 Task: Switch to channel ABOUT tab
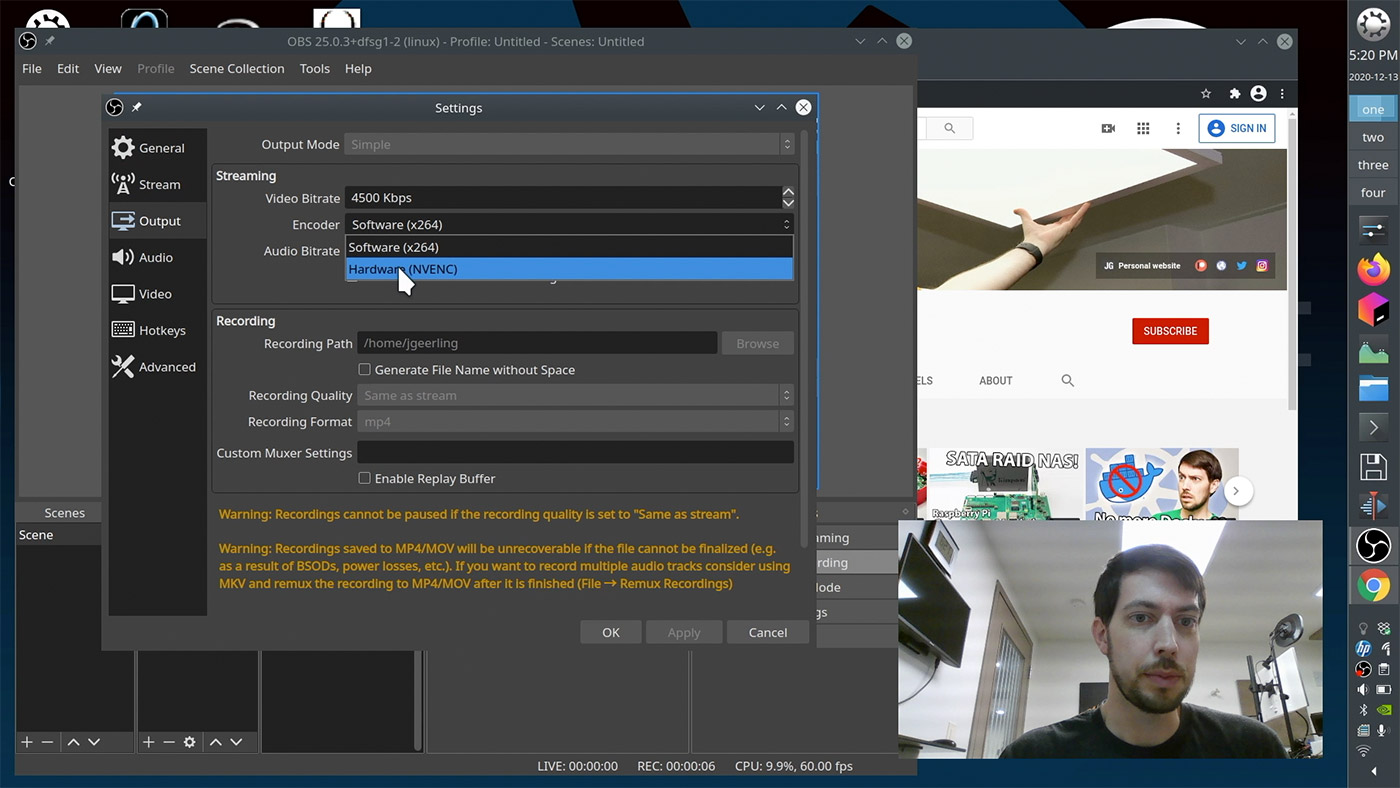[x=996, y=381]
